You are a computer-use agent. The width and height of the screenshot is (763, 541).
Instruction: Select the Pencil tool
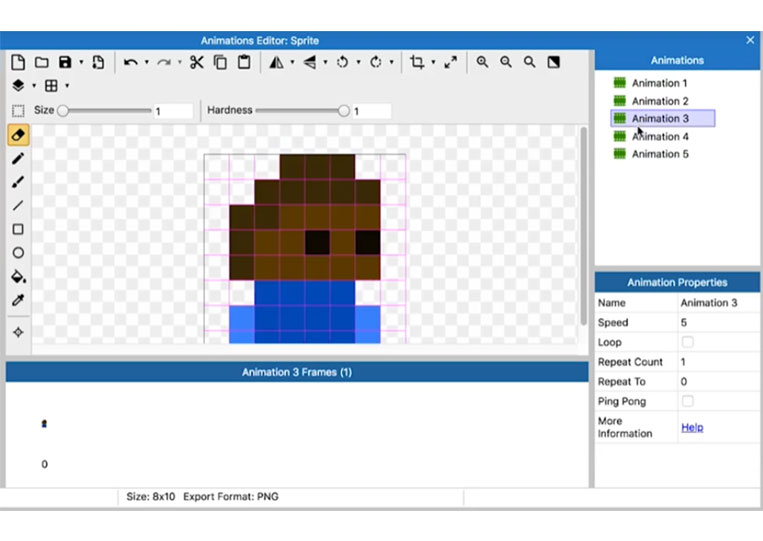pos(18,159)
